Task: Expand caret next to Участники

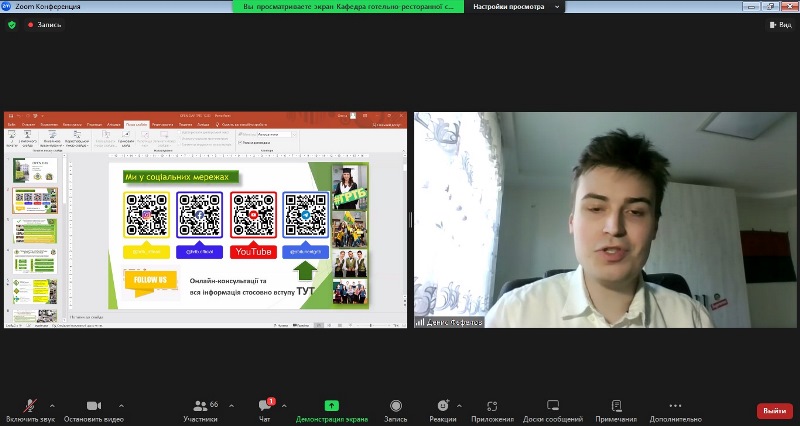Action: 232,406
